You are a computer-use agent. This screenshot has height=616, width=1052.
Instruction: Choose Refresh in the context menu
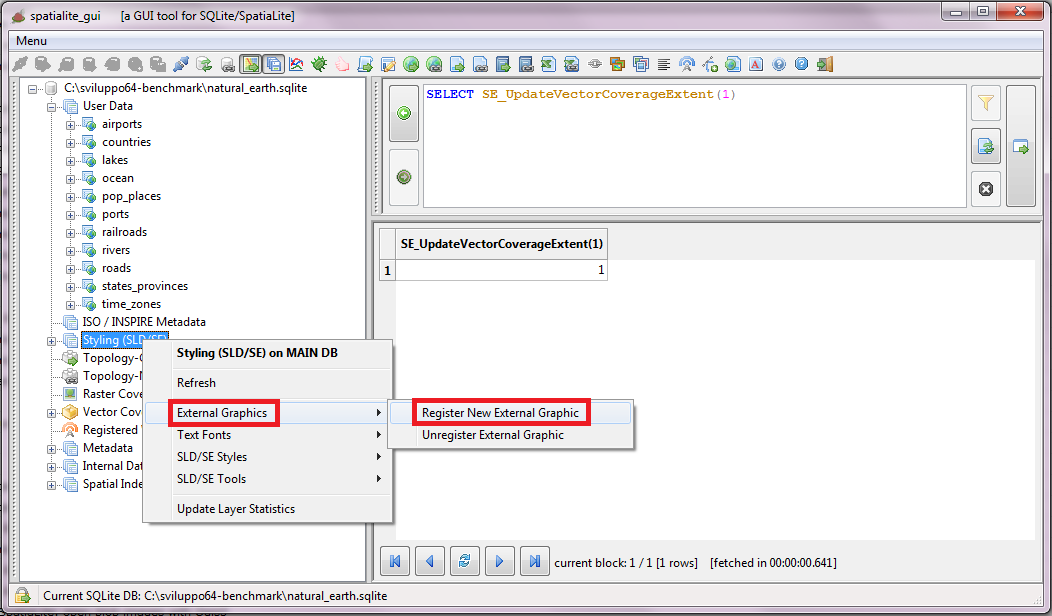pyautogui.click(x=268, y=383)
